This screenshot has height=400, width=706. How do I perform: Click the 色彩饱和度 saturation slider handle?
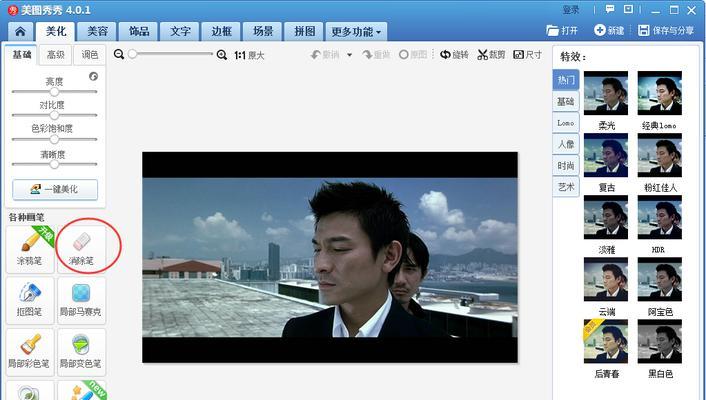pyautogui.click(x=54, y=140)
